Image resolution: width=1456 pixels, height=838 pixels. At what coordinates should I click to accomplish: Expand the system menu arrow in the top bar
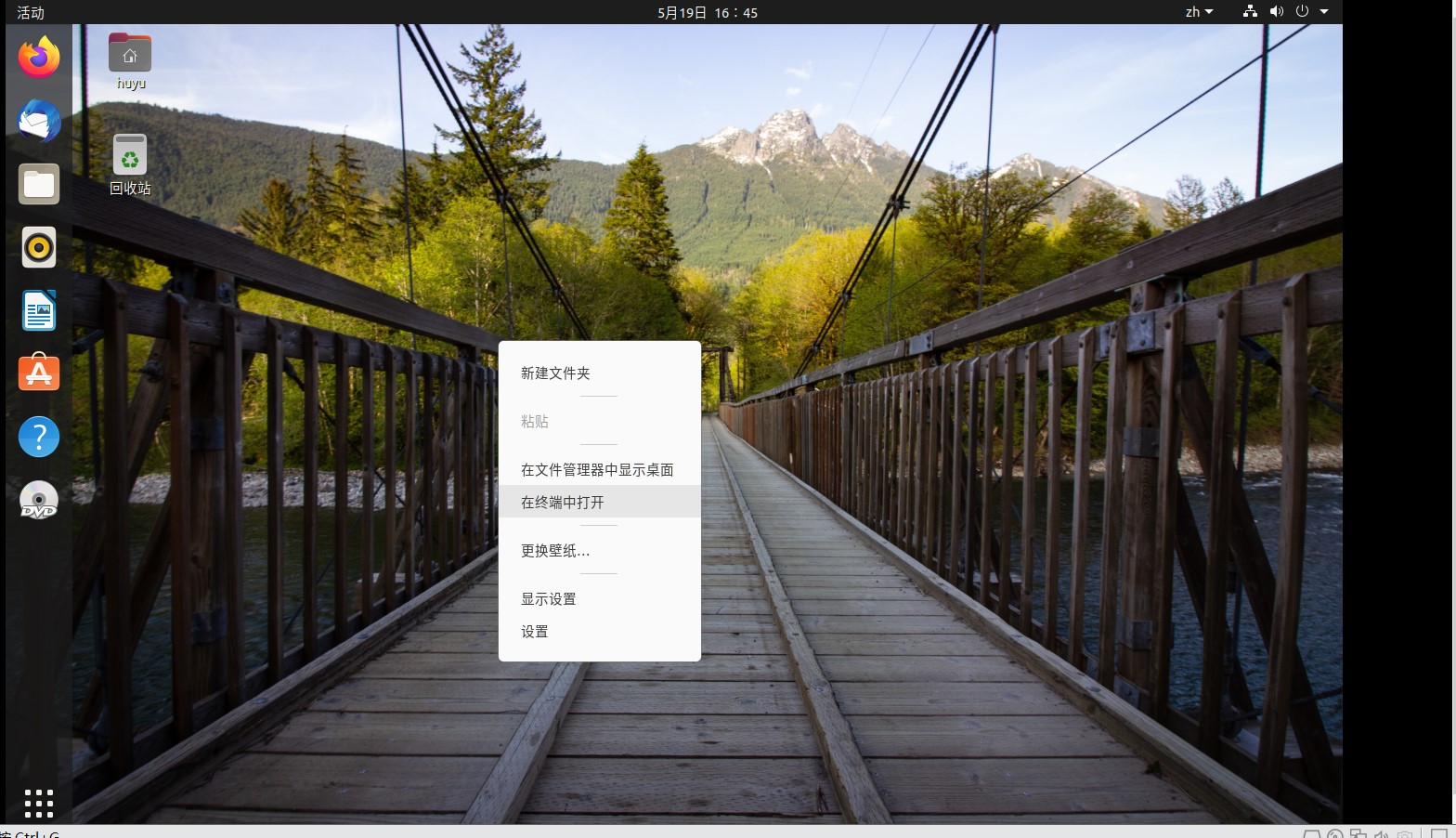pos(1324,12)
